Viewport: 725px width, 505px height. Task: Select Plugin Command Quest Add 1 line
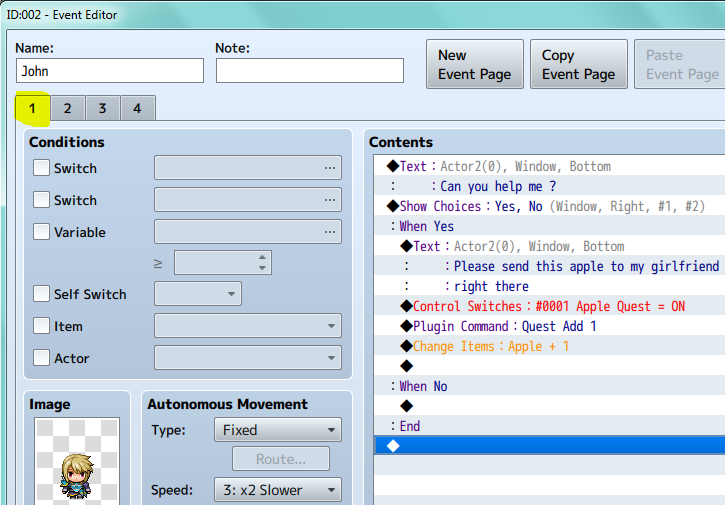coord(550,326)
